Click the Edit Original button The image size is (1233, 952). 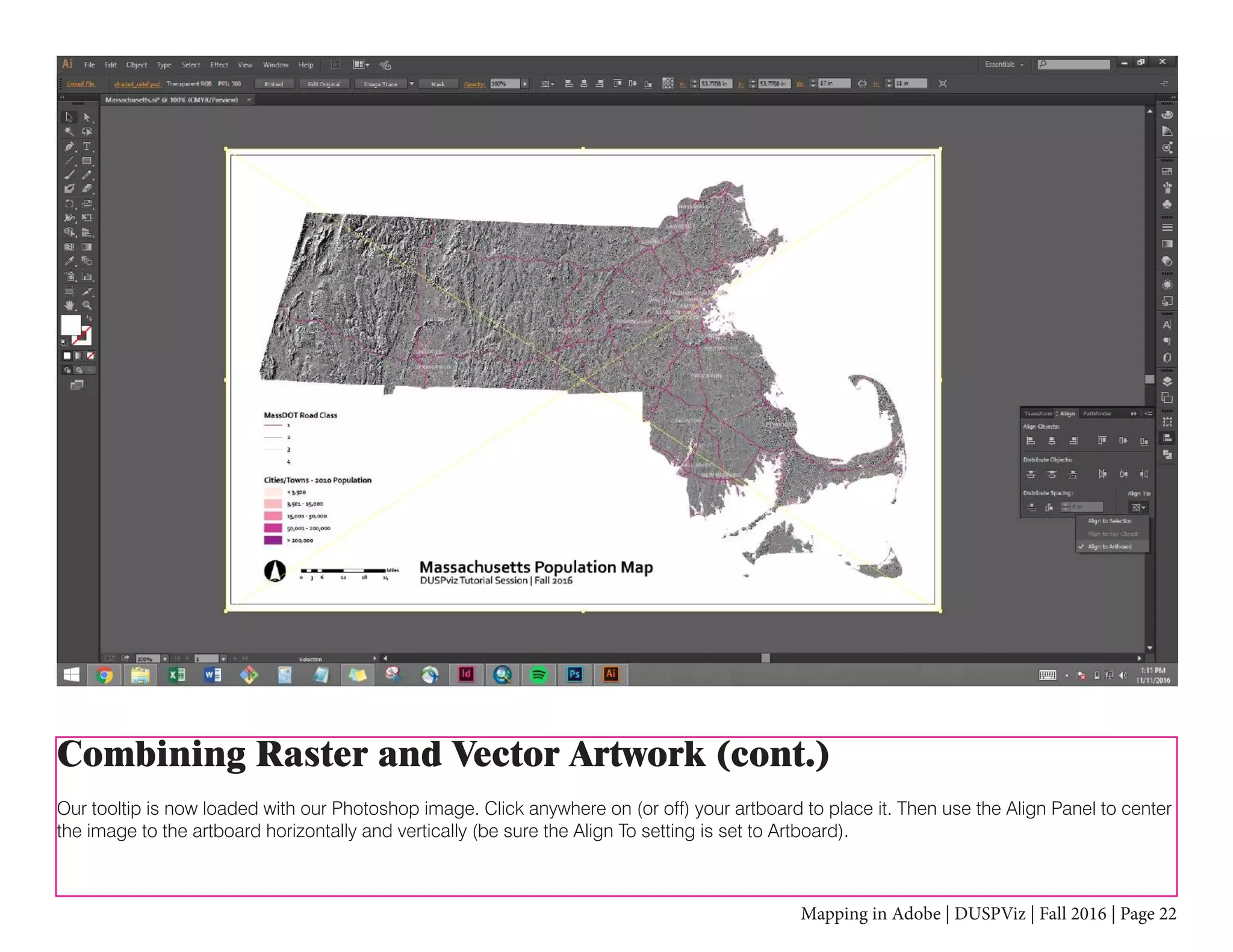(324, 84)
